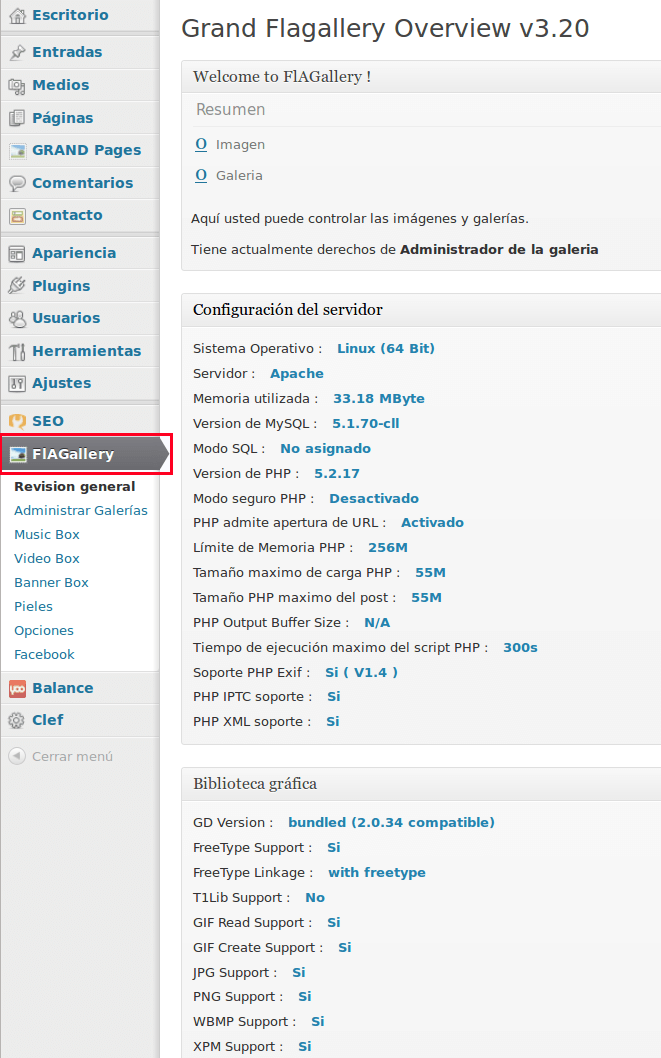Click the Contacto form icon
This screenshot has width=661, height=1058.
tap(17, 216)
